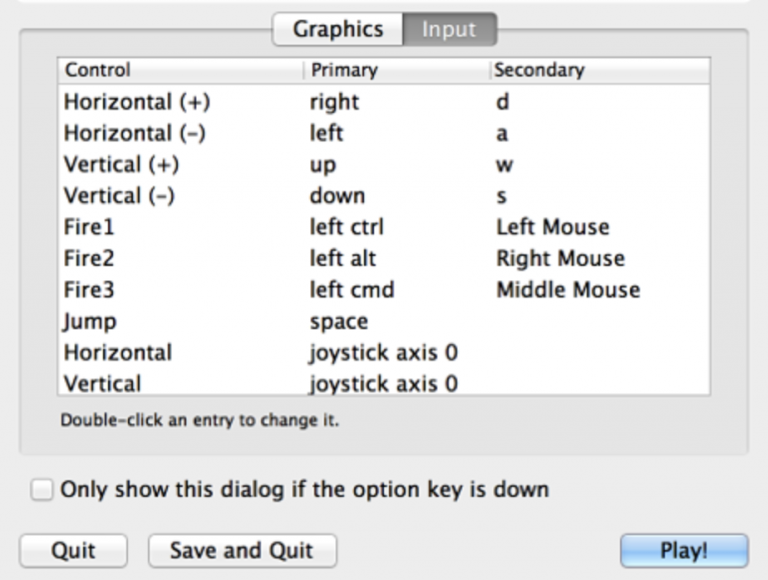Click the Quit button
Viewport: 768px width, 580px height.
[73, 550]
